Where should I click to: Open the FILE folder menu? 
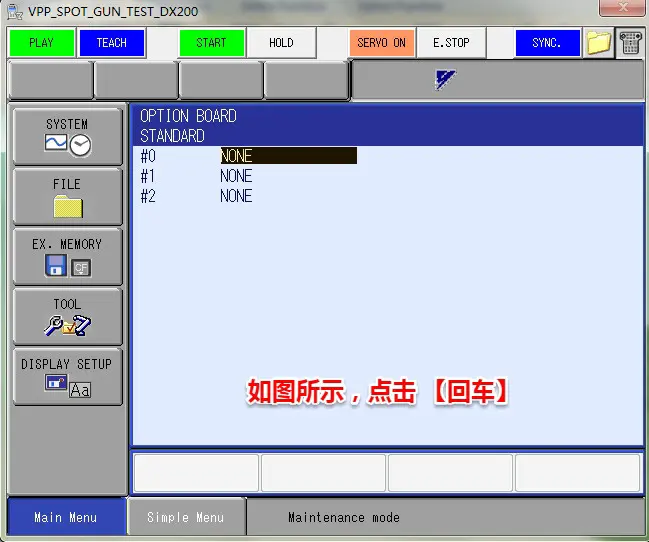click(x=67, y=196)
